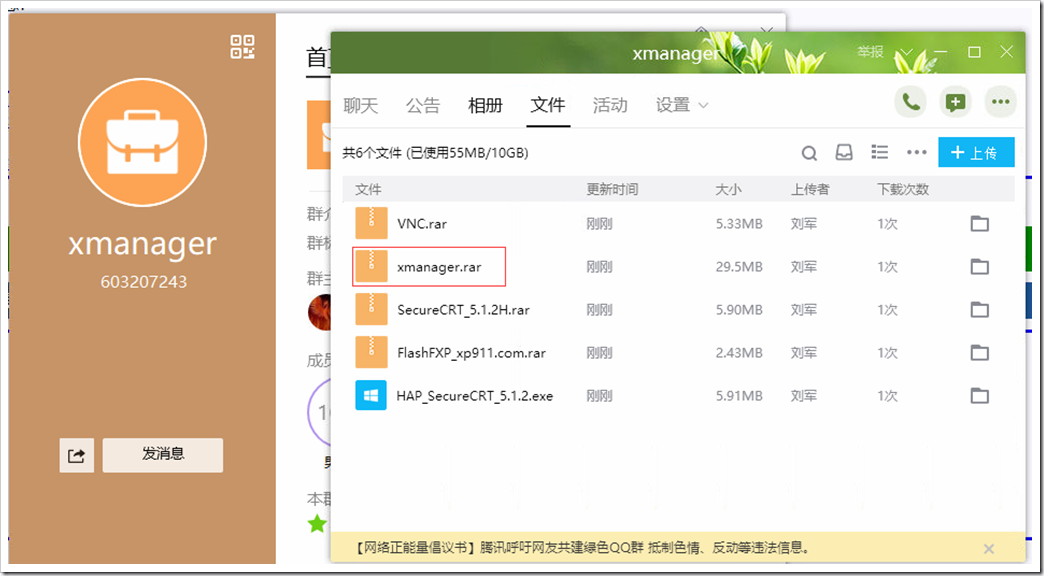This screenshot has height=576, width=1044.
Task: Click group number 603207243
Action: click(144, 282)
